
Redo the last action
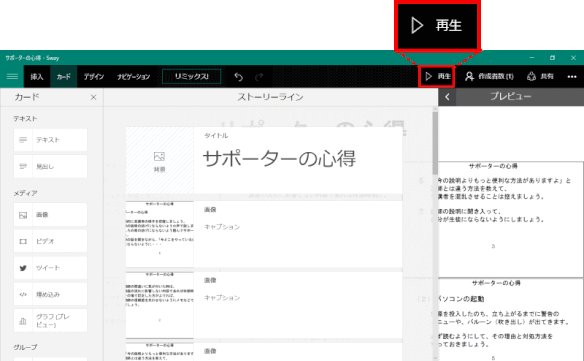tap(259, 77)
